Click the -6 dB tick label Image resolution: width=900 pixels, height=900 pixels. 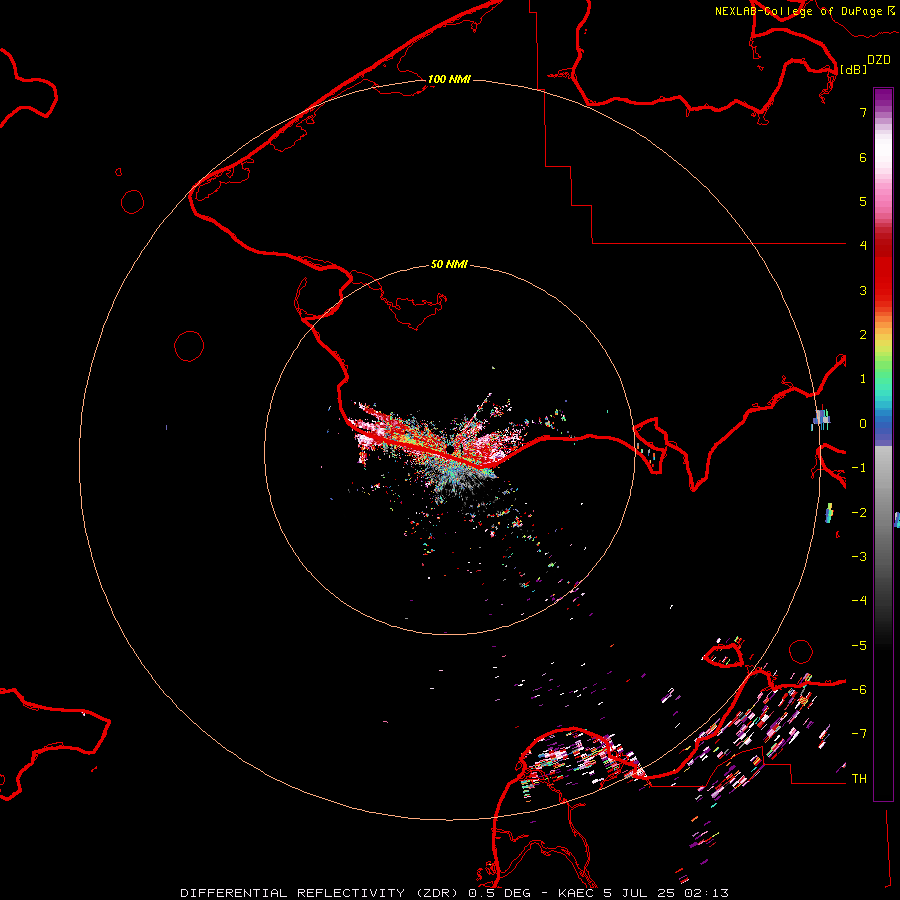point(859,690)
